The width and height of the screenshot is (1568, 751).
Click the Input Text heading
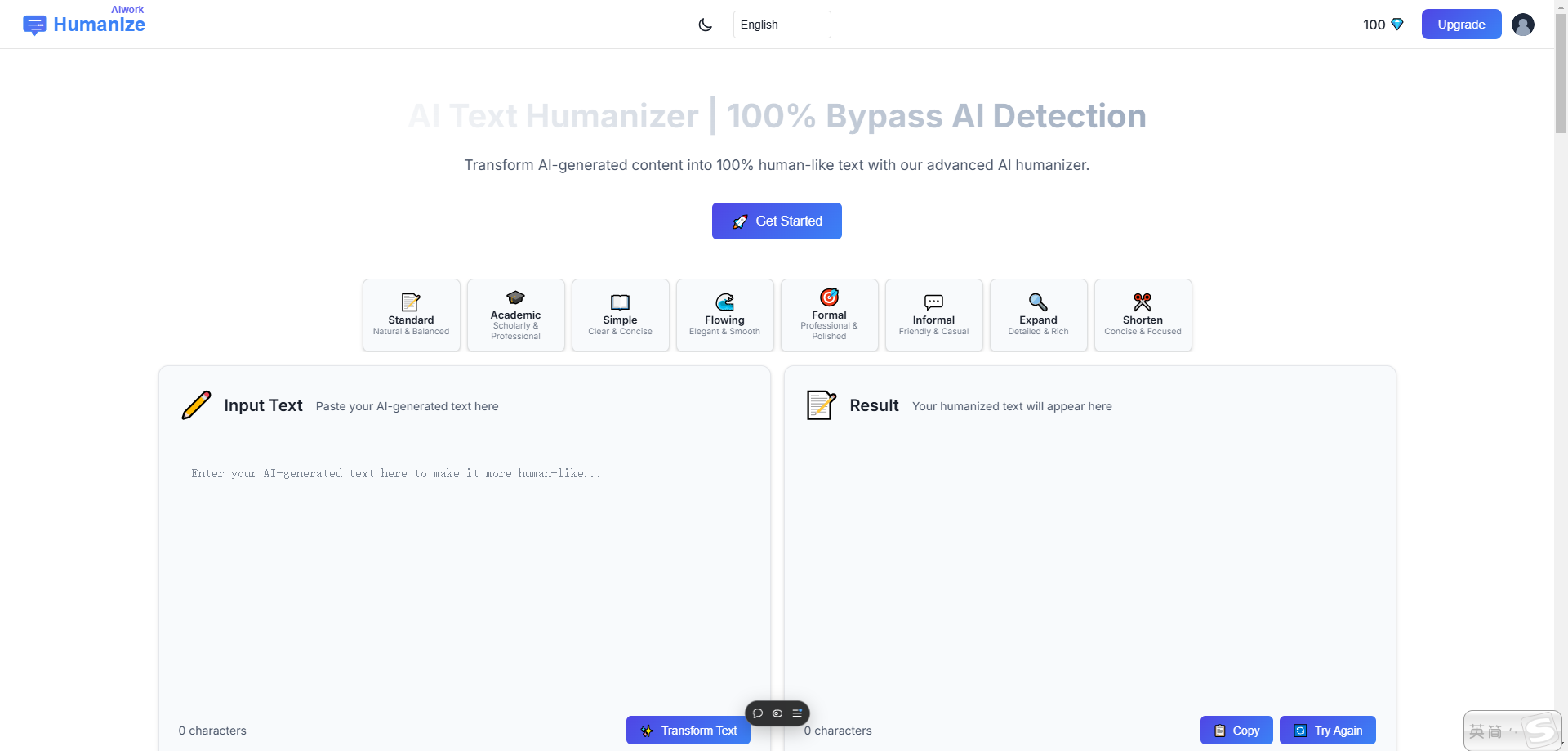[263, 405]
